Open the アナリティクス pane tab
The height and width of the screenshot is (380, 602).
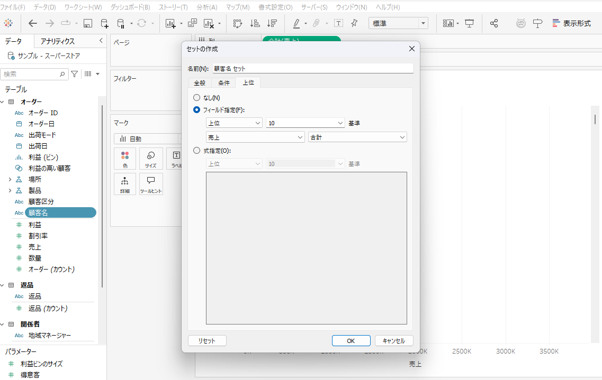coord(58,41)
